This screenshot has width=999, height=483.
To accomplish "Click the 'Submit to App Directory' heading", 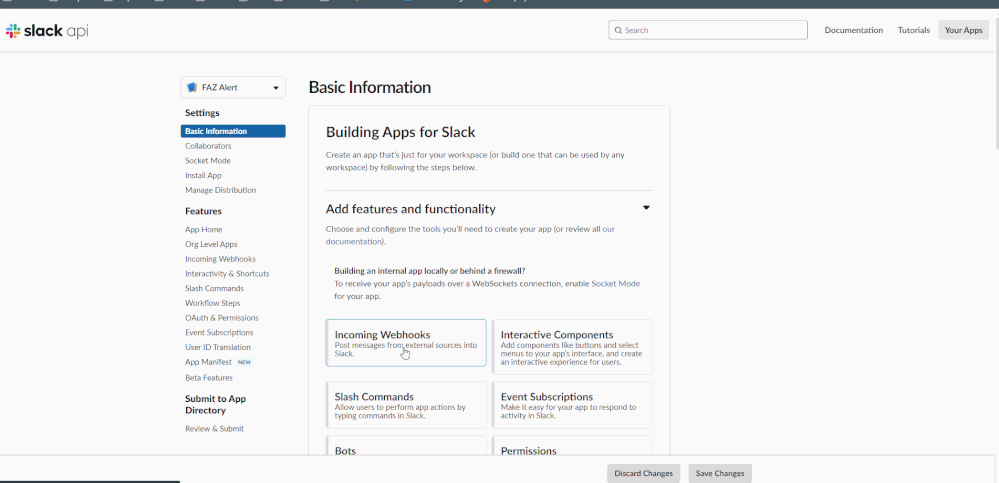I will (215, 405).
